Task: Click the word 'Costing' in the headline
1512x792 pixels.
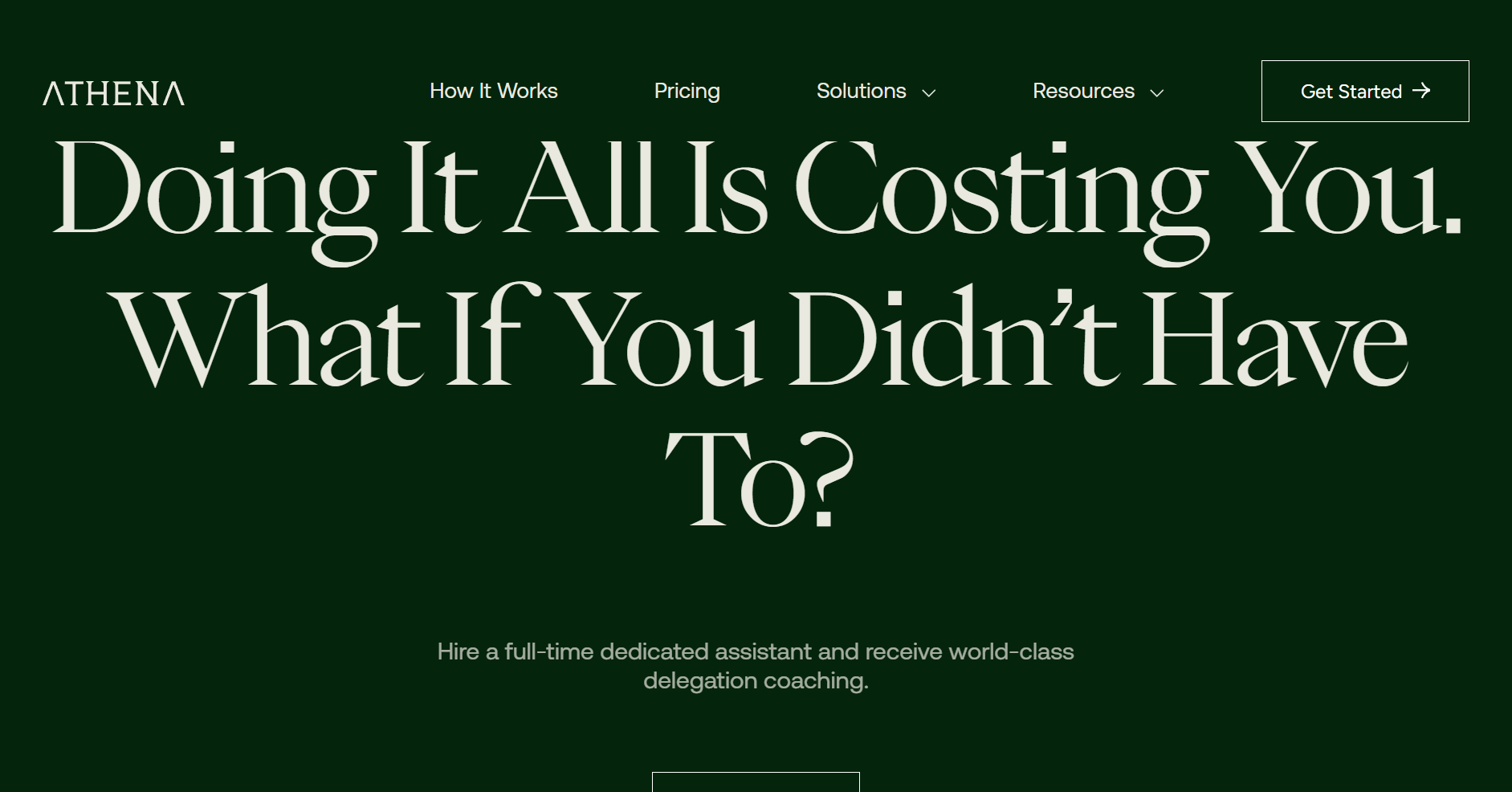Action: pos(1002,201)
